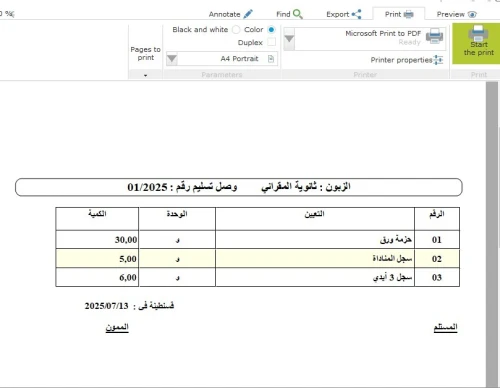Viewport: 500px width, 388px height.
Task: Open the A4 Portrait paper dropdown
Action: [x=172, y=59]
